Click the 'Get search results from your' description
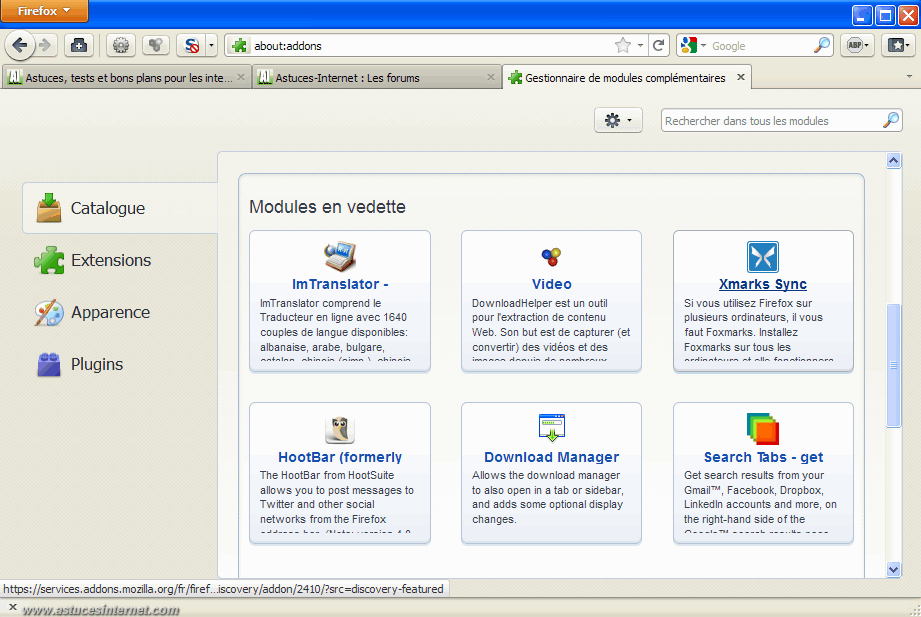The image size is (921, 617). [x=761, y=501]
